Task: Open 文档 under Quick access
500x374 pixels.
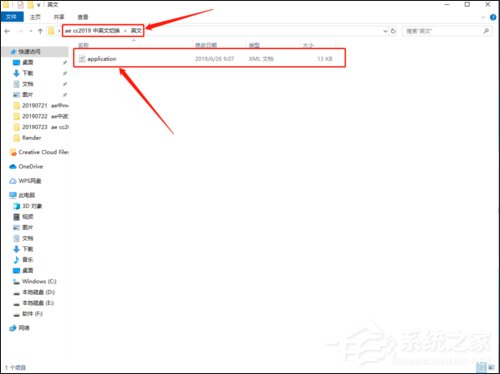Action: click(x=27, y=84)
